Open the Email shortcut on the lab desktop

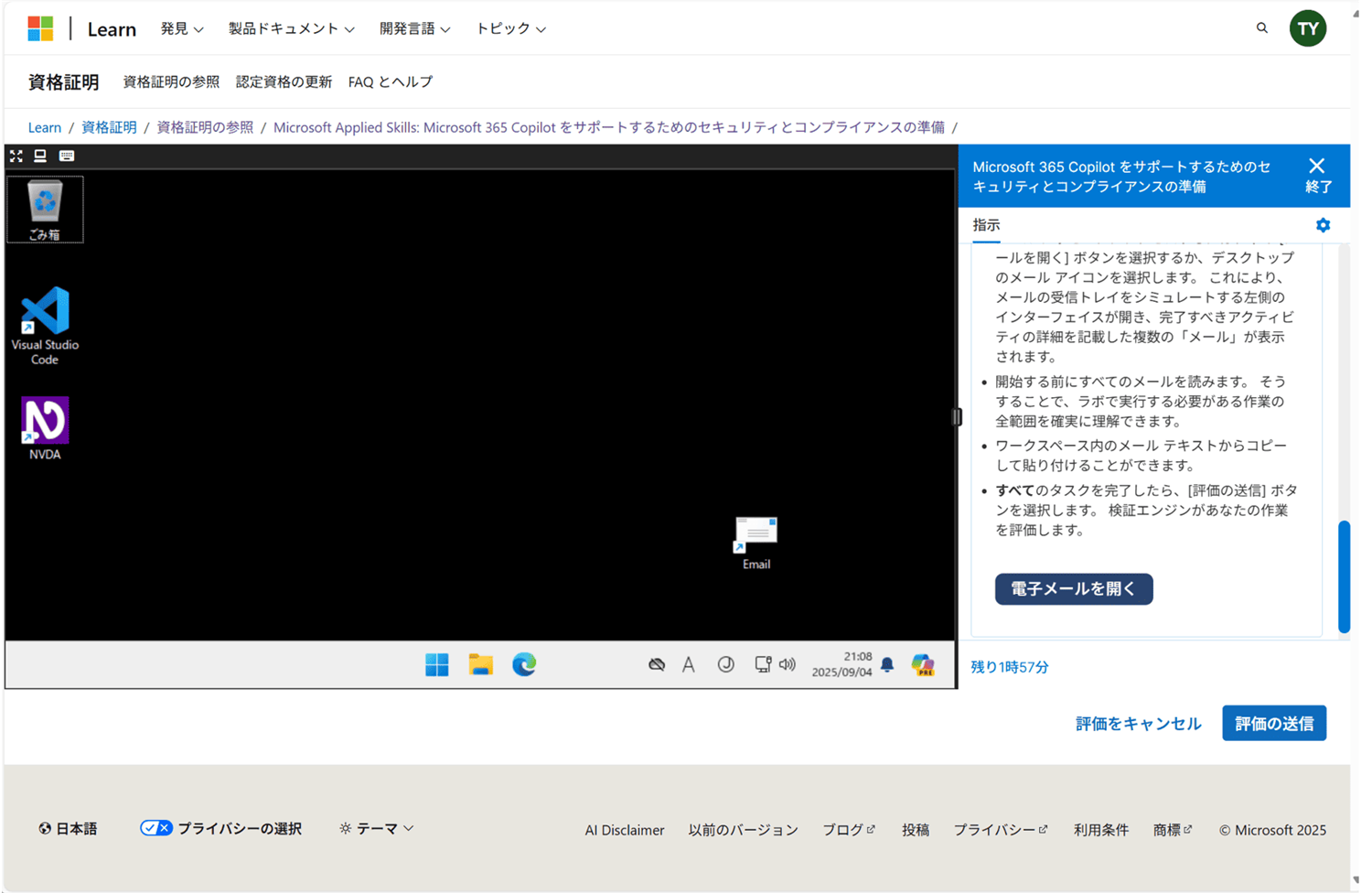pyautogui.click(x=756, y=543)
